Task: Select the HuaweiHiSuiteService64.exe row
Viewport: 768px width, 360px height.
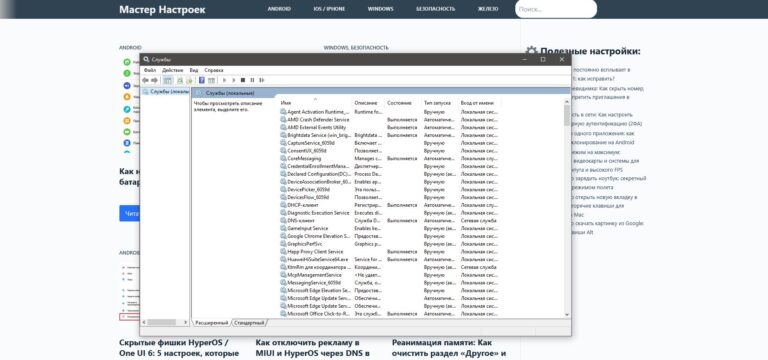Action: (x=390, y=259)
